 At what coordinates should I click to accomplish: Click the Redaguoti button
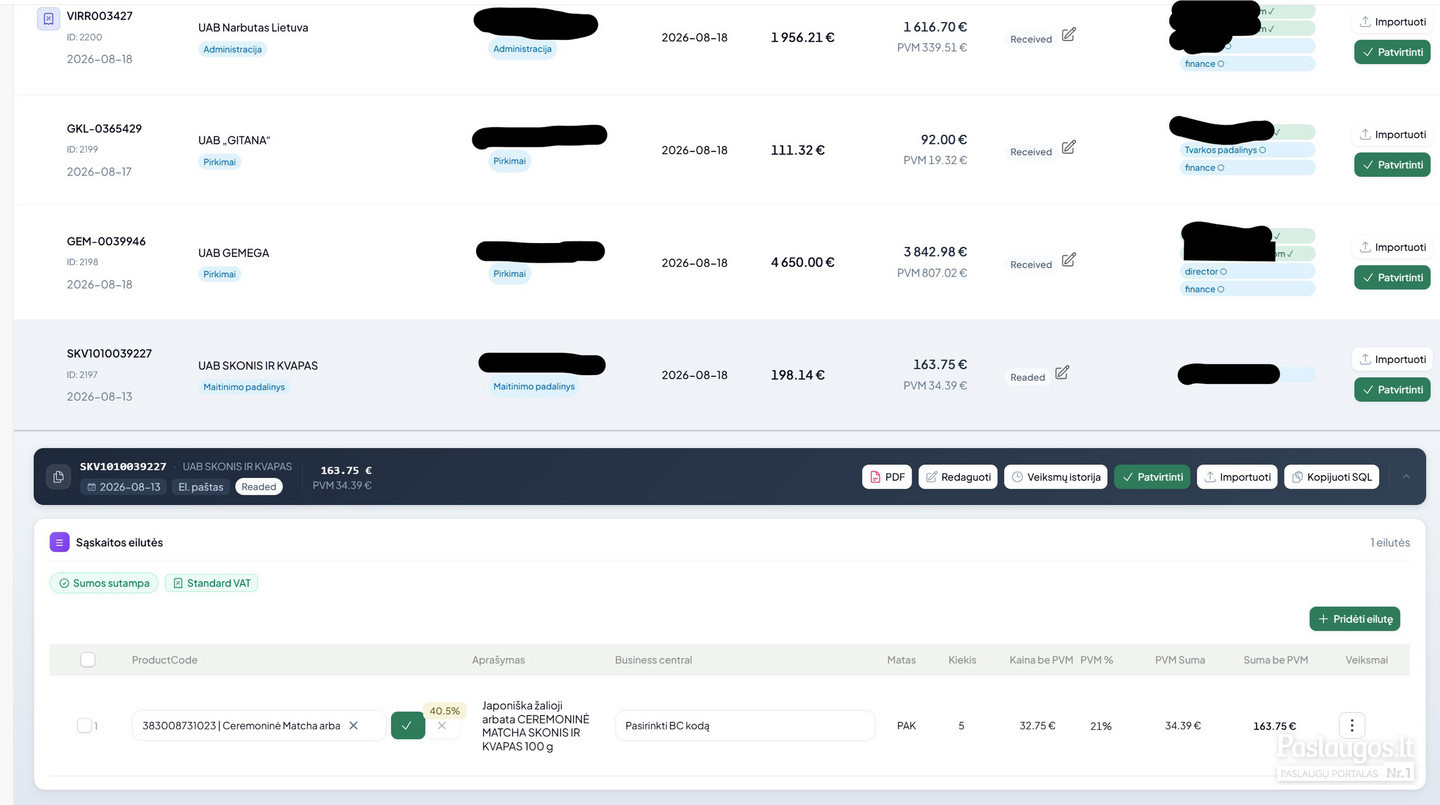click(x=958, y=477)
